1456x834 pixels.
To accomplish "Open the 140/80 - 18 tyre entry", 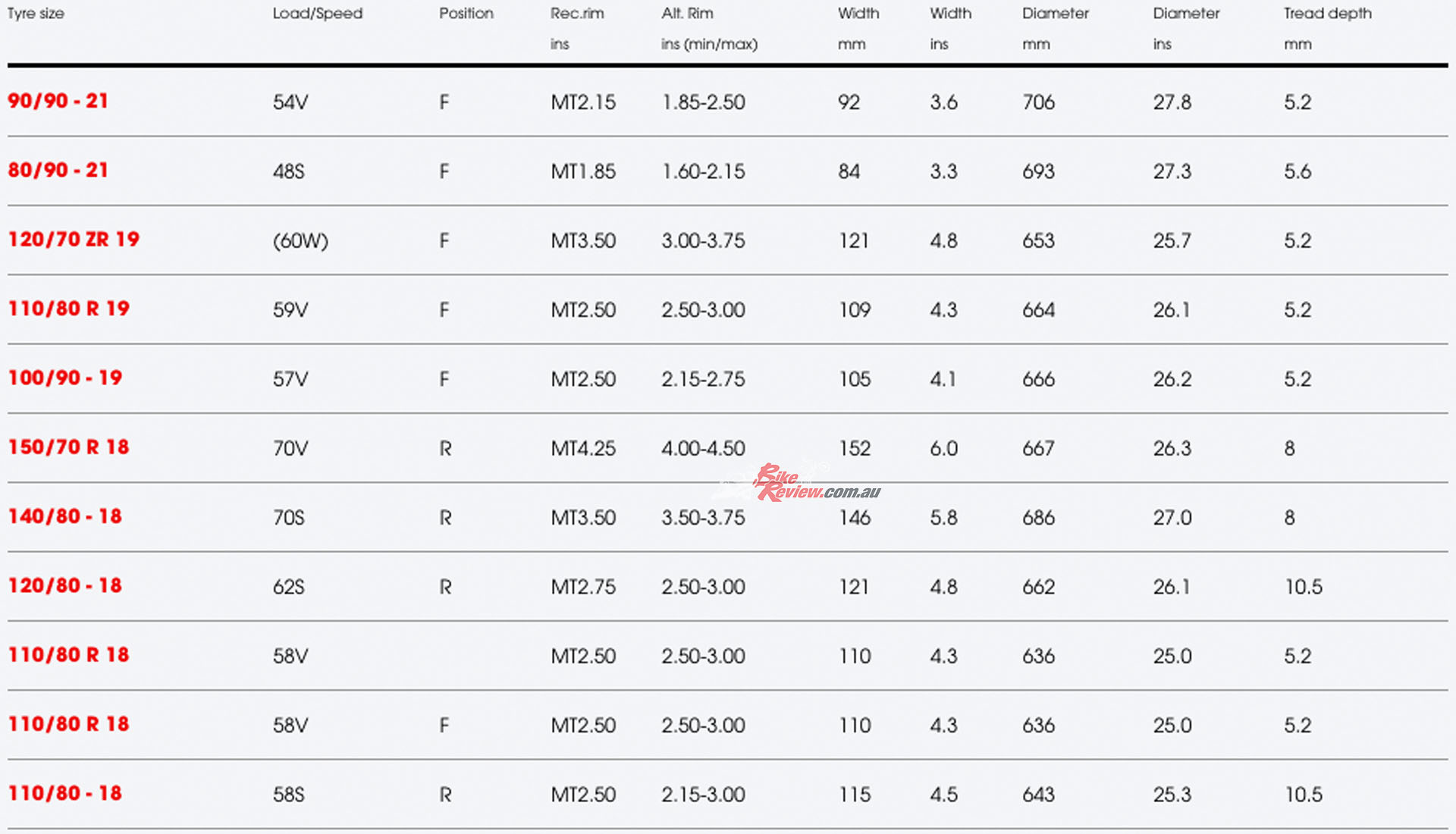I will (x=64, y=516).
